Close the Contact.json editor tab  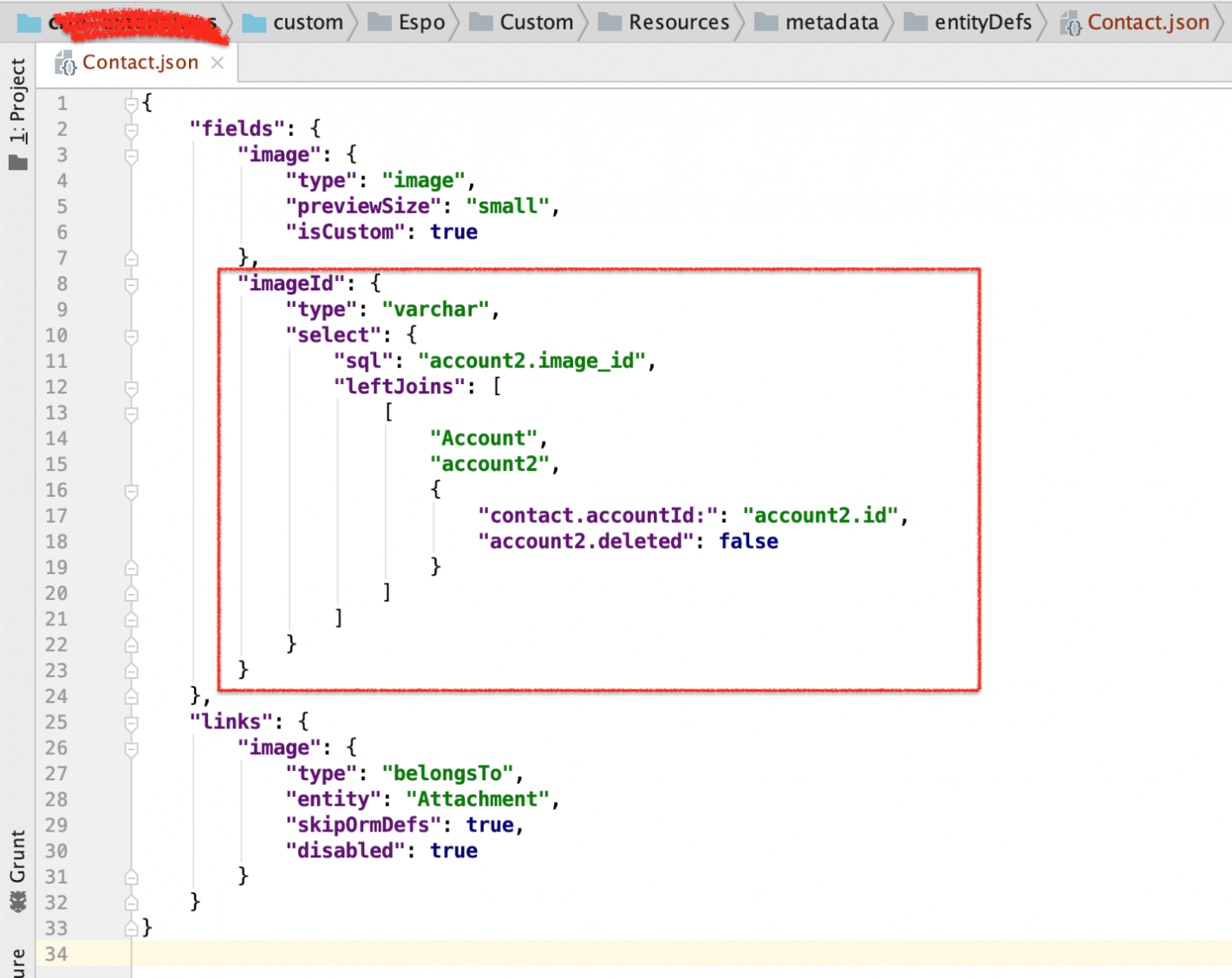pyautogui.click(x=218, y=63)
